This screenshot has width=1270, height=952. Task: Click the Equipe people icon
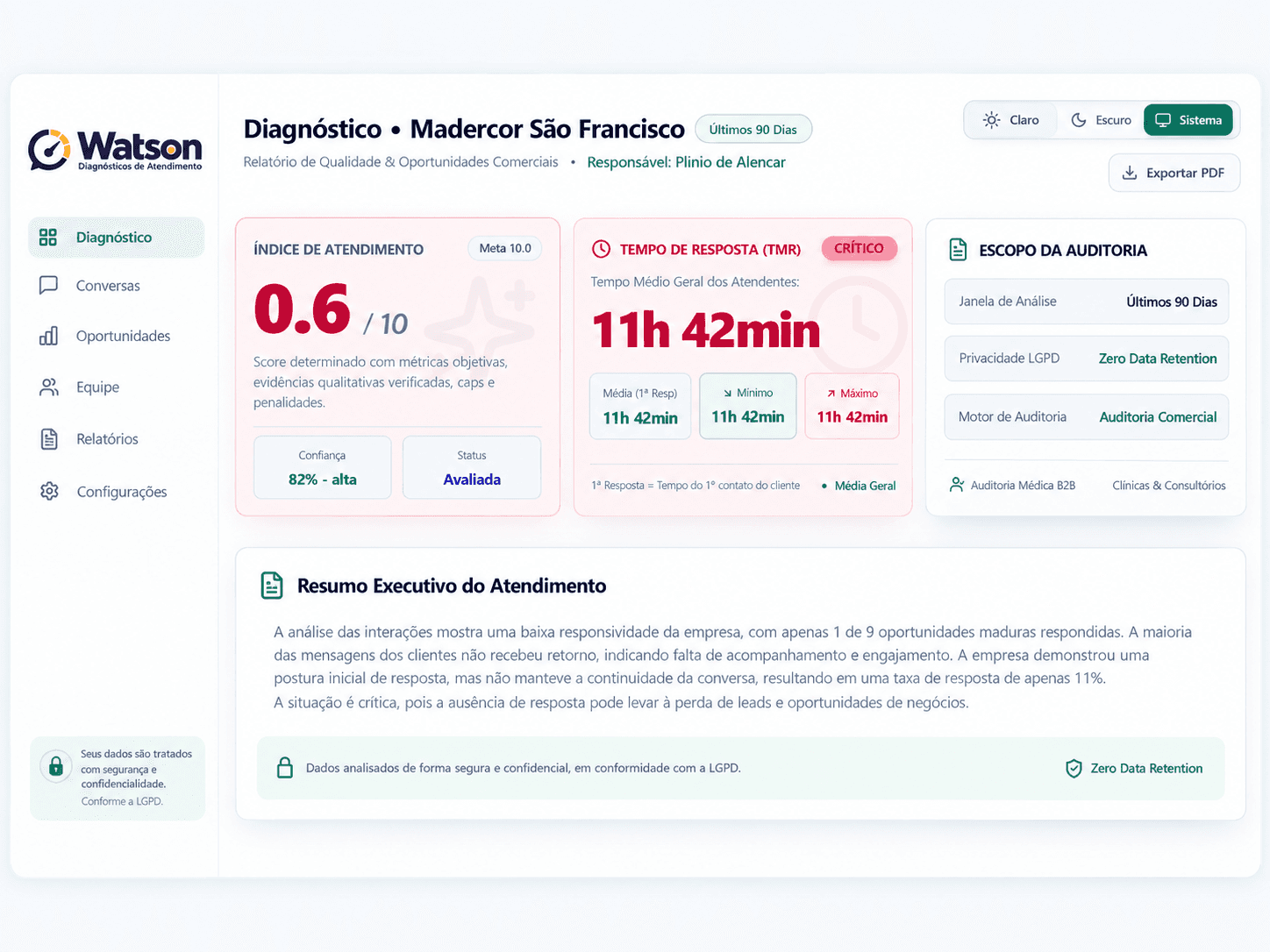pos(49,387)
